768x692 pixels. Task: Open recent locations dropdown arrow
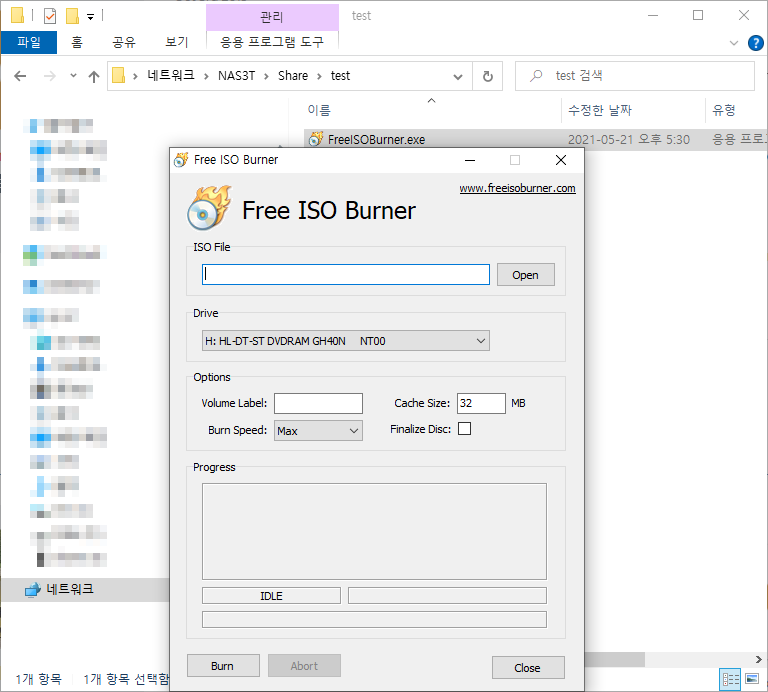[73, 75]
